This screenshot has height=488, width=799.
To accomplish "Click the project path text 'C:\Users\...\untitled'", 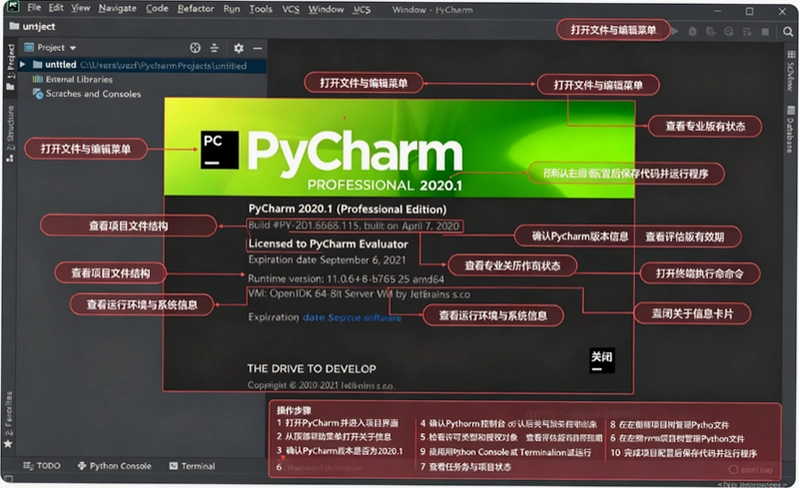I will coord(163,66).
